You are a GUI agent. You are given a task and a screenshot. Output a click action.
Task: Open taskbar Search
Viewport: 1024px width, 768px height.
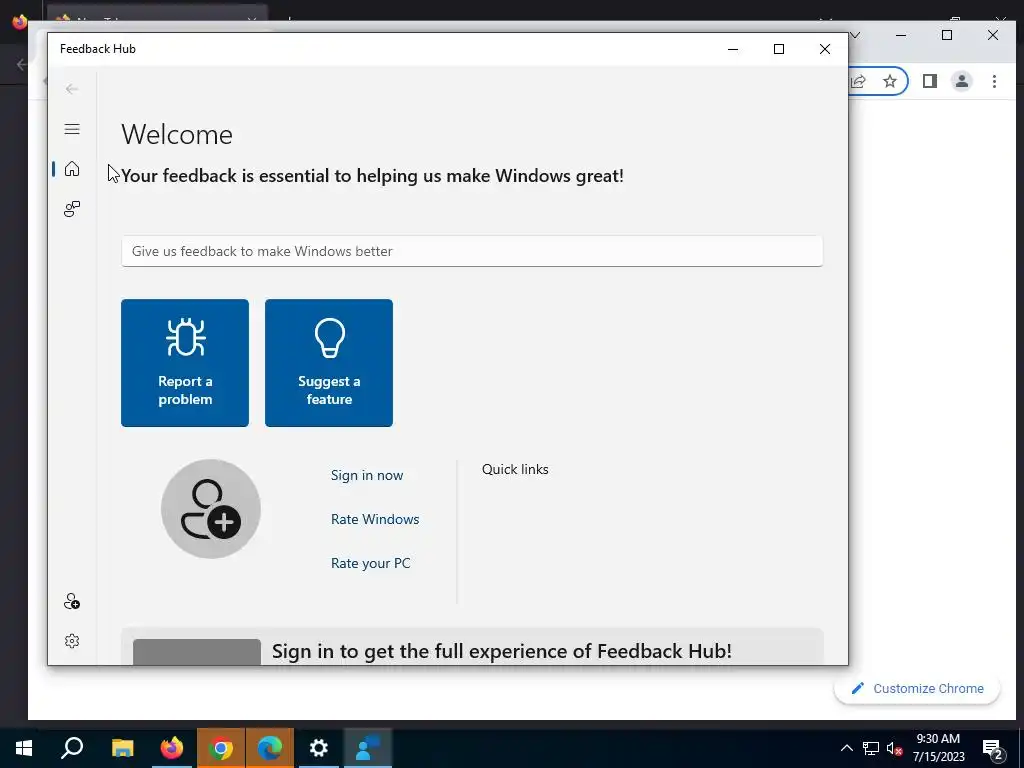point(72,748)
